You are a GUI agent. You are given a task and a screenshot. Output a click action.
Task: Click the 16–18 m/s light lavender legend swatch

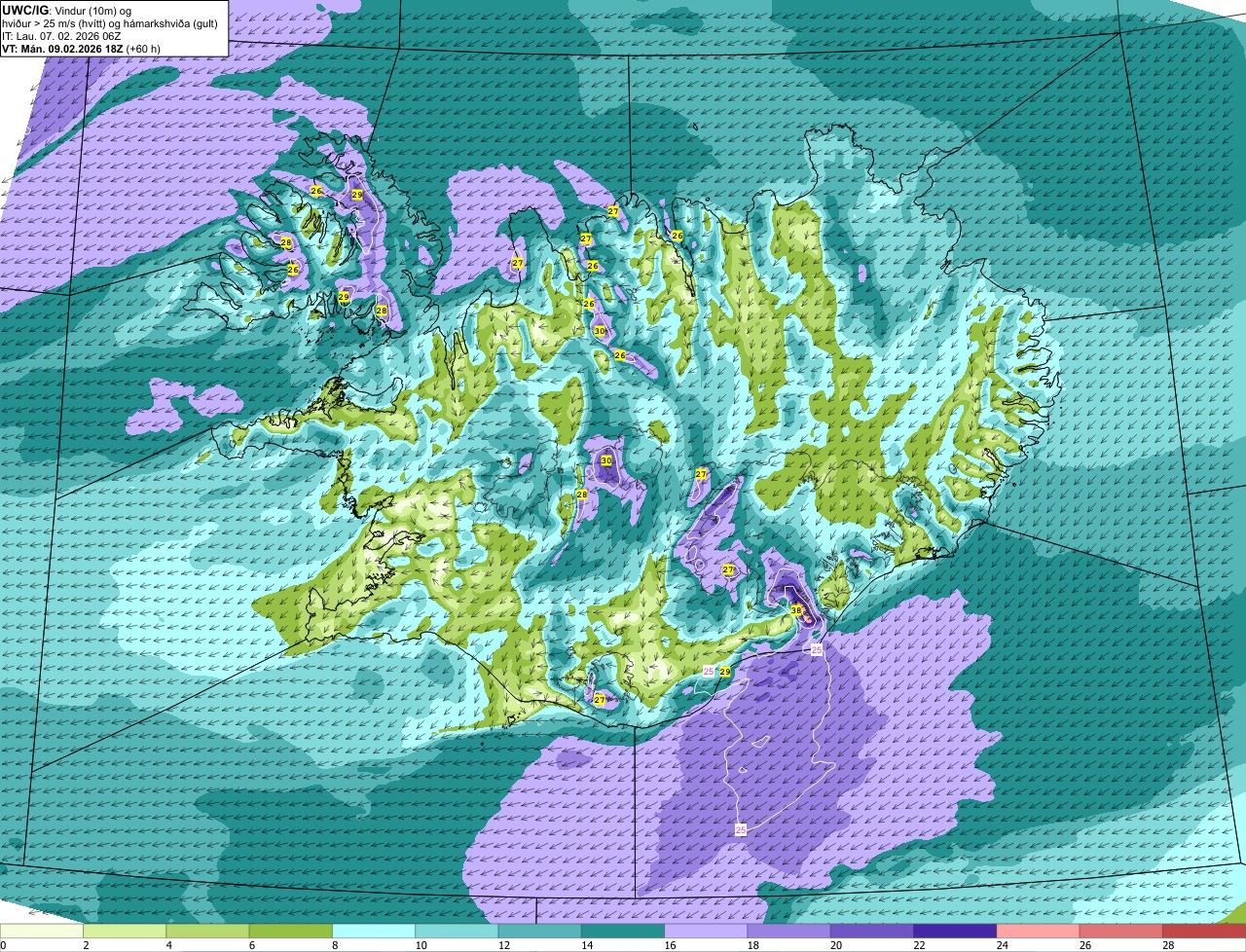coord(706,931)
